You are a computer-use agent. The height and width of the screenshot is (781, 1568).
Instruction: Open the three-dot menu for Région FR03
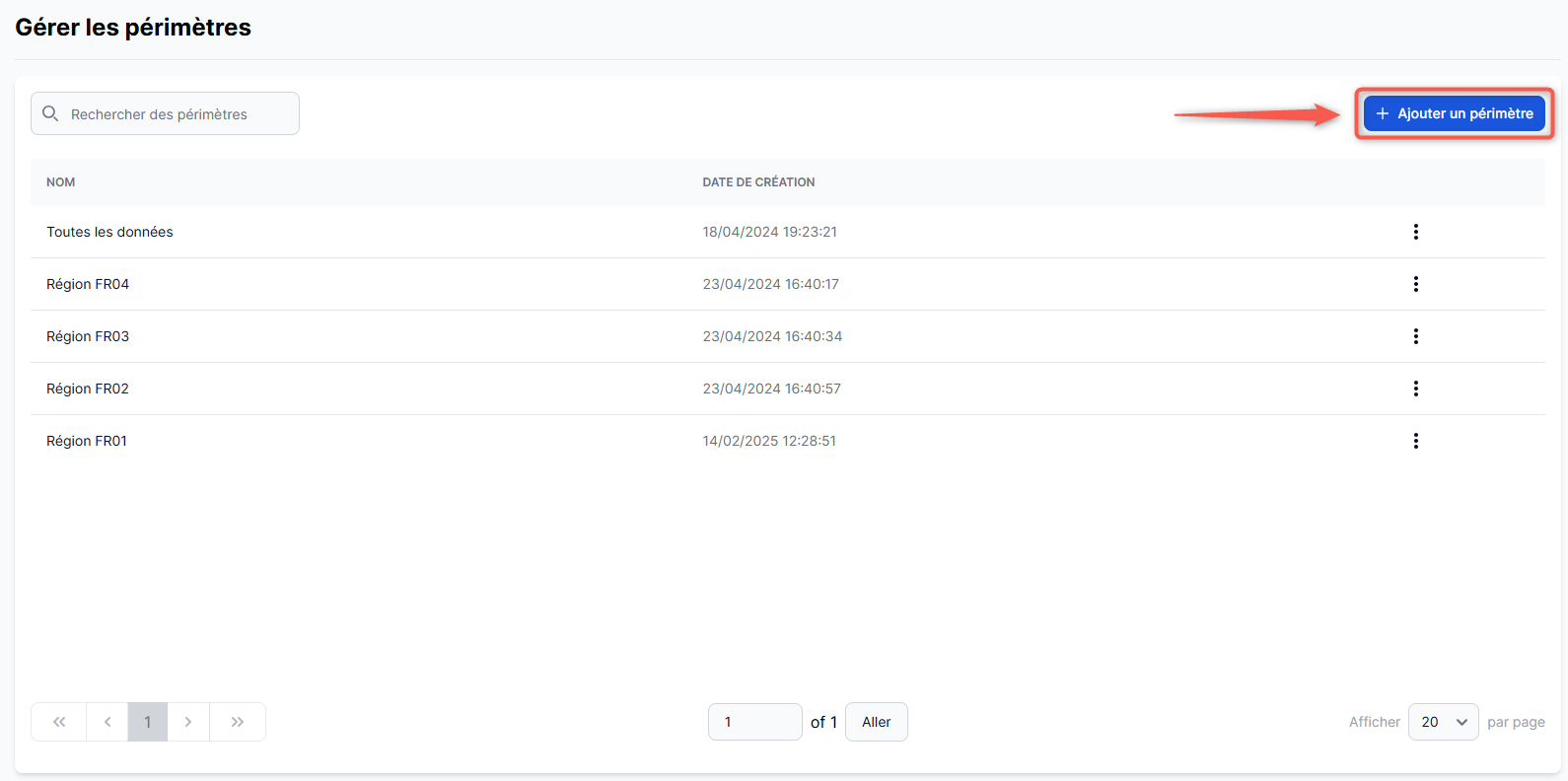coord(1415,336)
